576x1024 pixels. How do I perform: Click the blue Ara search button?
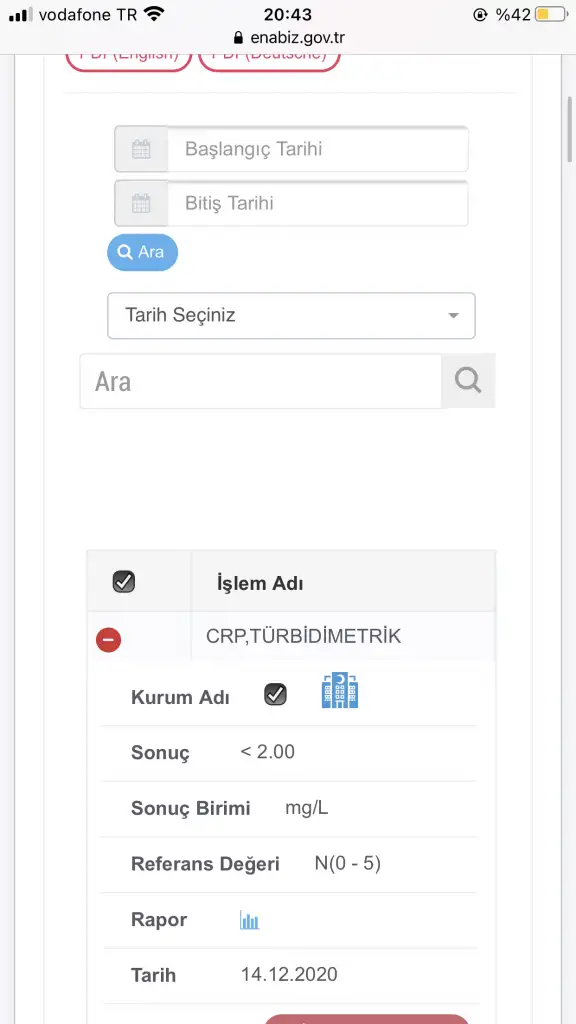point(142,252)
